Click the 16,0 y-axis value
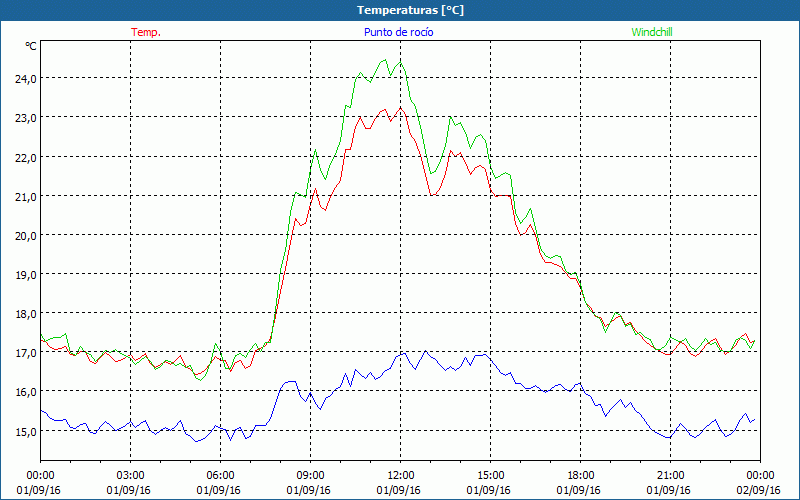Screen dimensions: 800x500 click(26, 392)
